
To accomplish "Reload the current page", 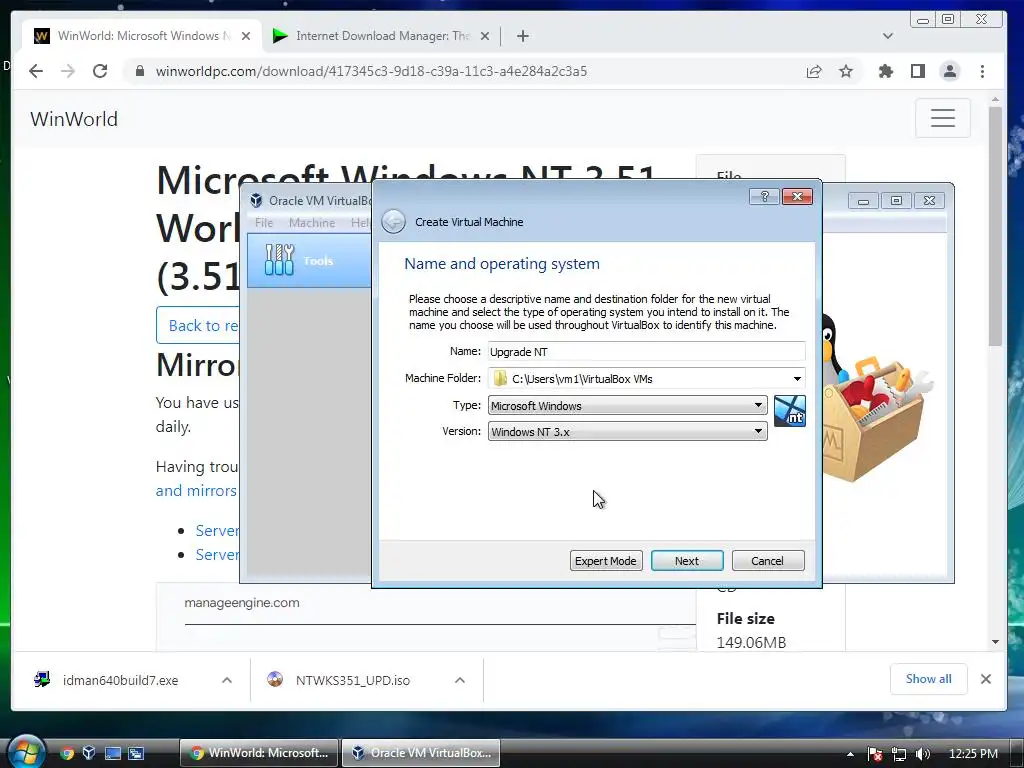I will click(x=100, y=71).
